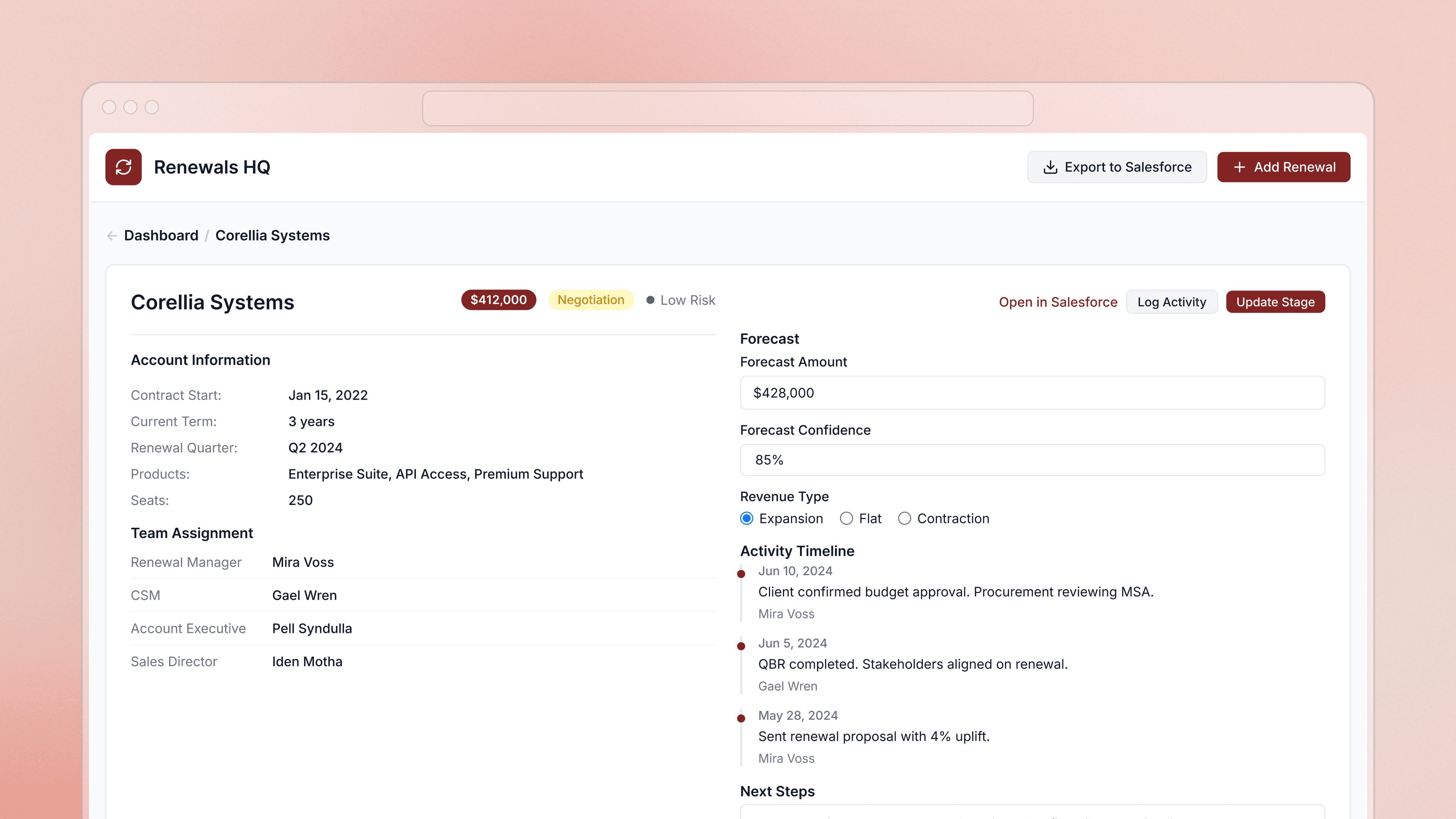Click the $412,000 amount badge

498,300
